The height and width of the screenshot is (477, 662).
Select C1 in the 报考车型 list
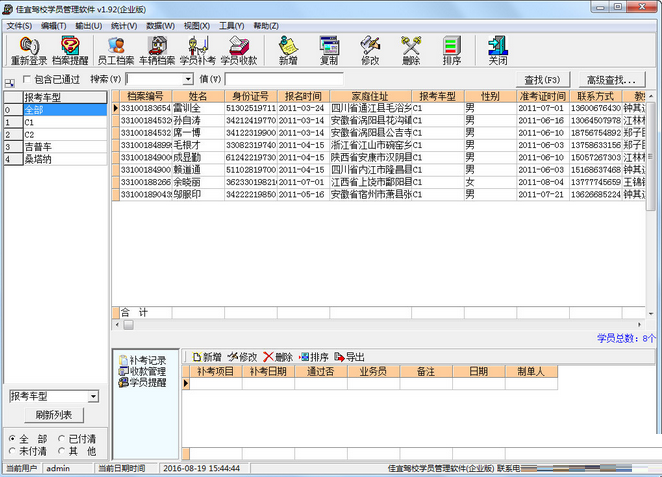[x=65, y=122]
